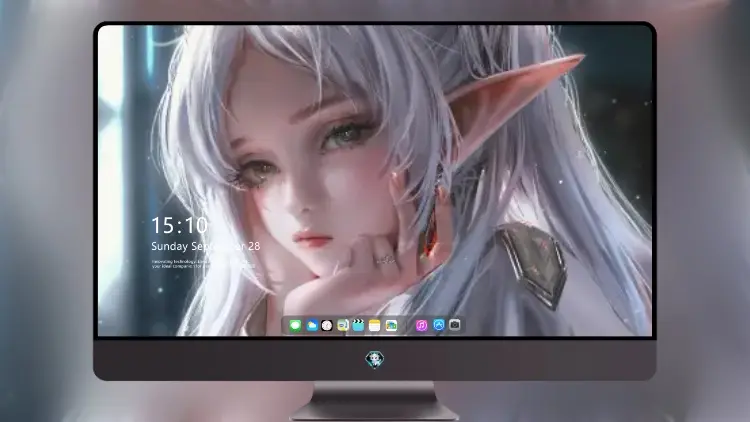Open the pink iTunes music app

[421, 325]
